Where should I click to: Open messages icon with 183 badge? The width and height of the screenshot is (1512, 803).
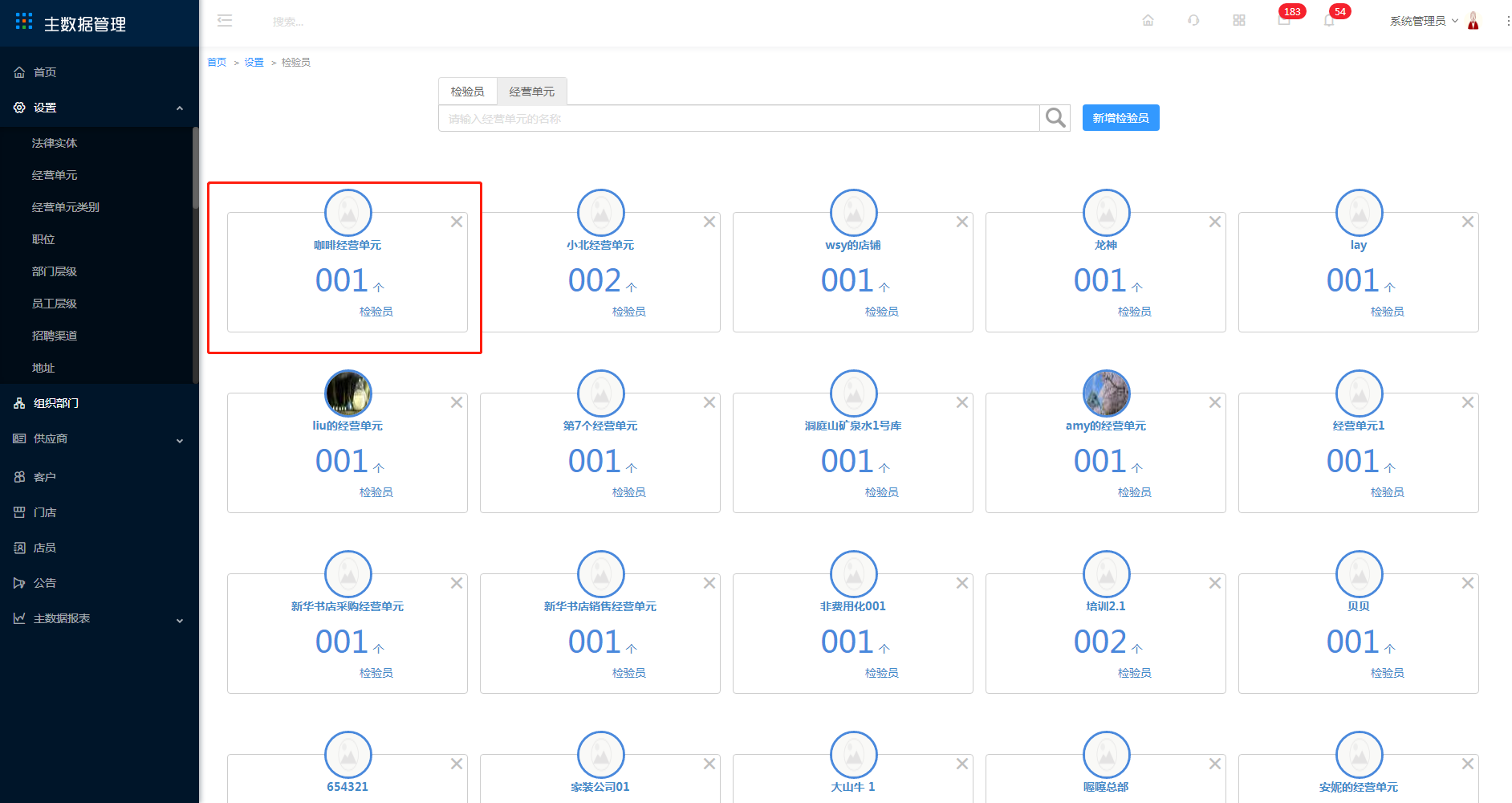click(1285, 19)
